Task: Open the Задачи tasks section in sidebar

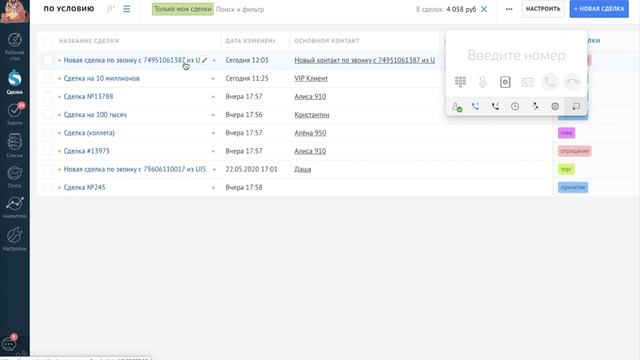Action: tap(15, 114)
